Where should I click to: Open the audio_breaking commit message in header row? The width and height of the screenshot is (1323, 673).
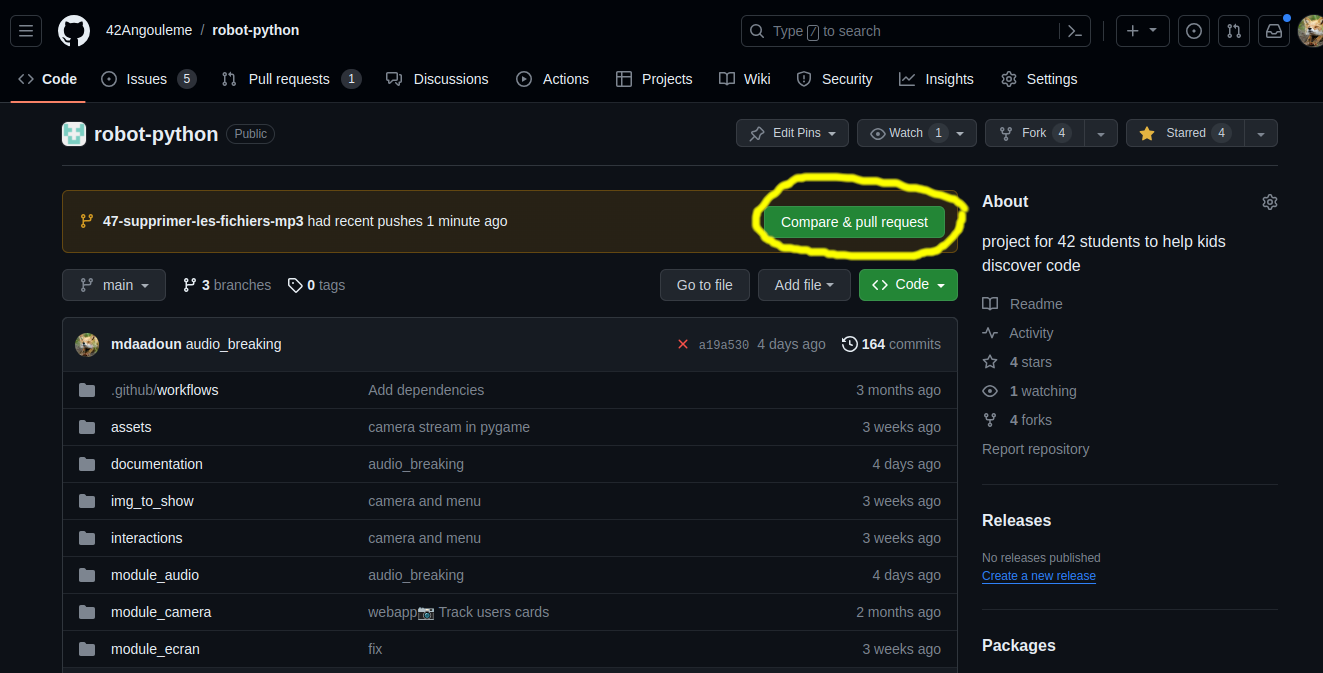click(x=233, y=344)
